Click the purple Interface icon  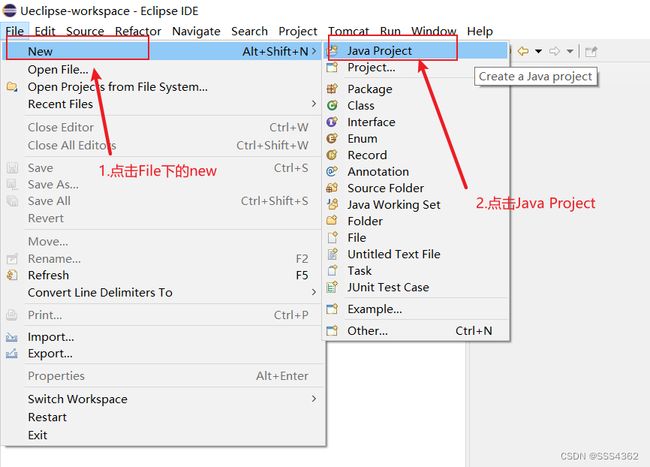pos(332,122)
